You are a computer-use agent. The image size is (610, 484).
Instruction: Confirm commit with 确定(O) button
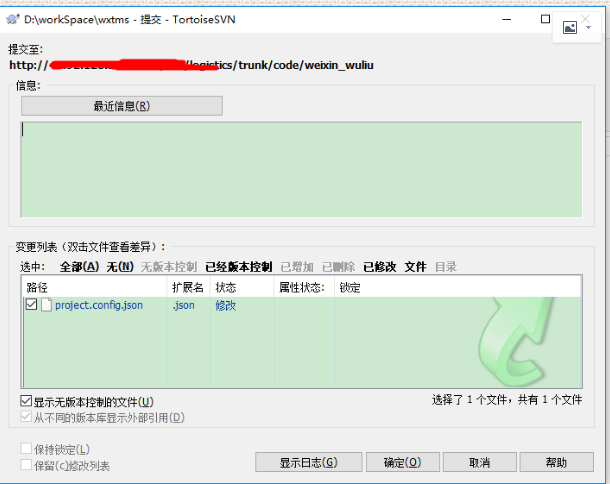click(x=403, y=462)
